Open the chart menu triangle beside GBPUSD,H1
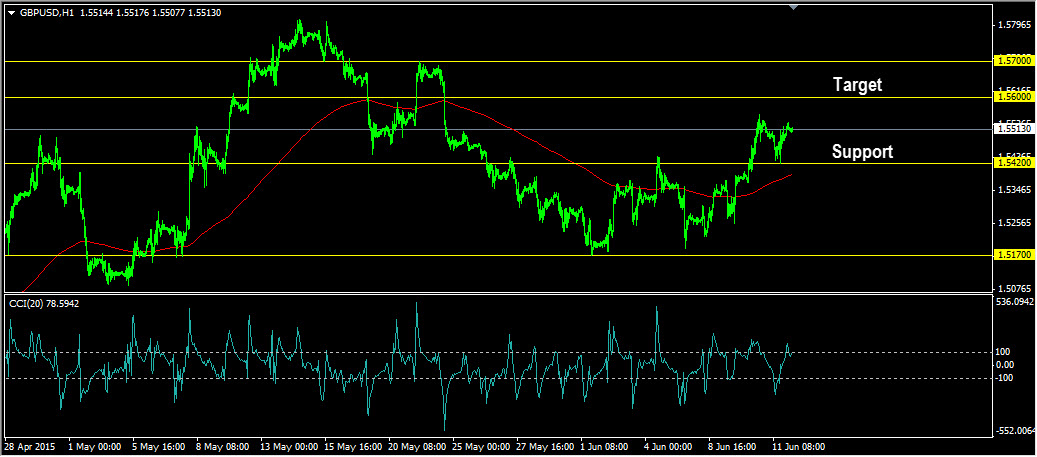The image size is (1037, 457). (12, 13)
